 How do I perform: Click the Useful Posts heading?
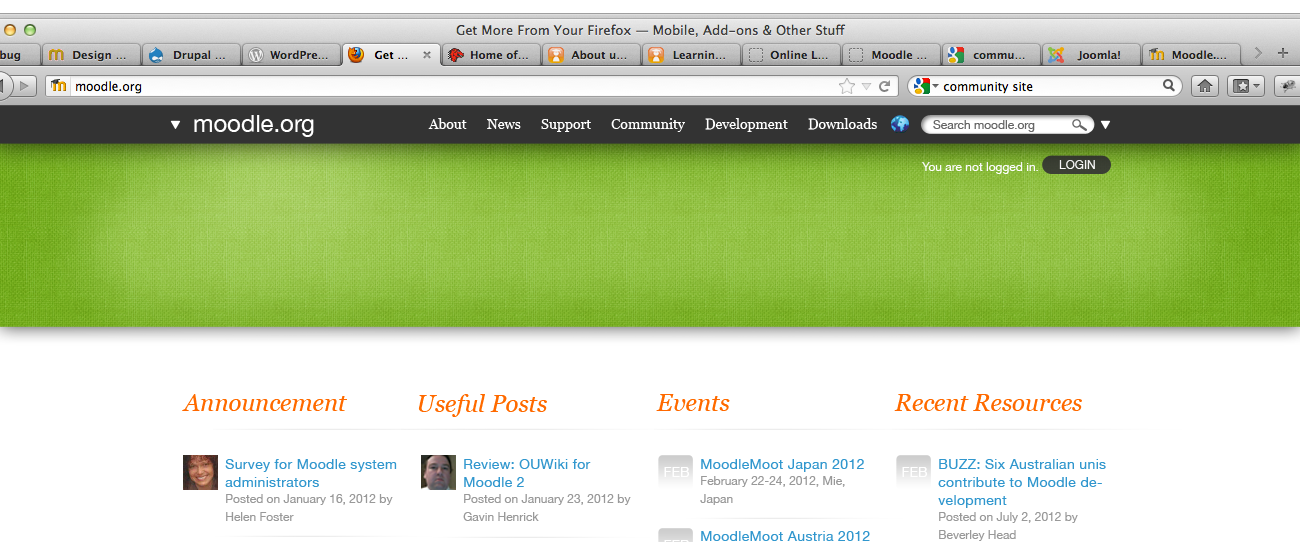pyautogui.click(x=482, y=404)
